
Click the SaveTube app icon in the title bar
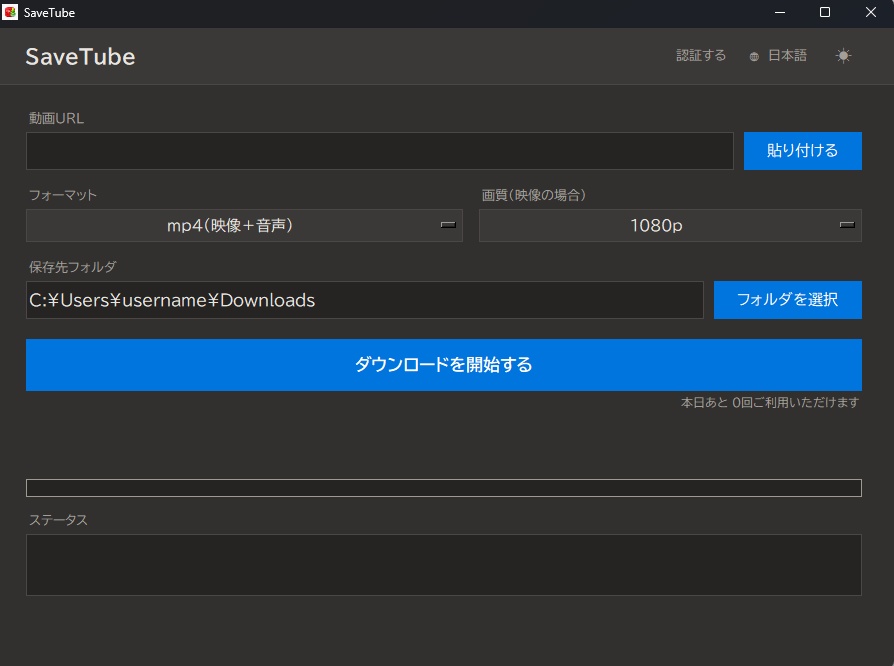(x=12, y=12)
